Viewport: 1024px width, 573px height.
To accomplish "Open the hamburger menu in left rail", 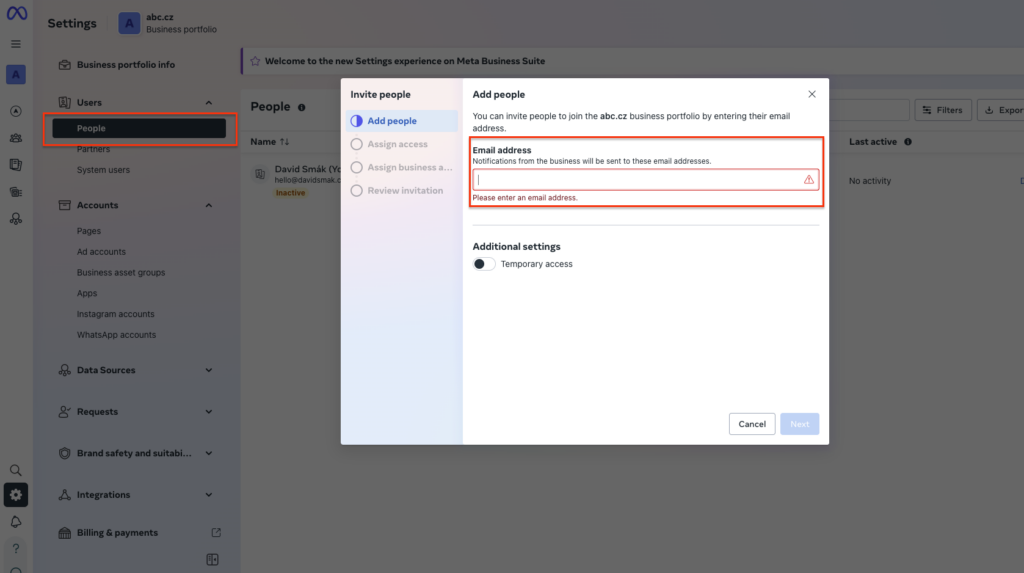I will pos(16,44).
